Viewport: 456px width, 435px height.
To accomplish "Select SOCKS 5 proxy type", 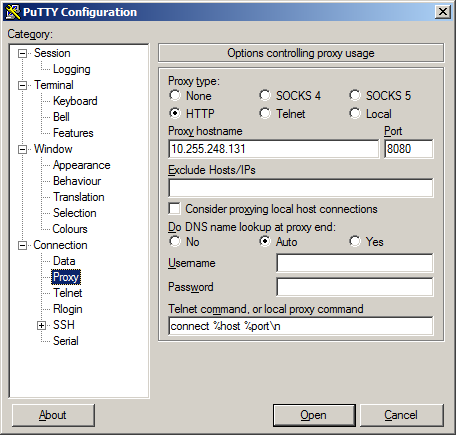I will tap(355, 96).
